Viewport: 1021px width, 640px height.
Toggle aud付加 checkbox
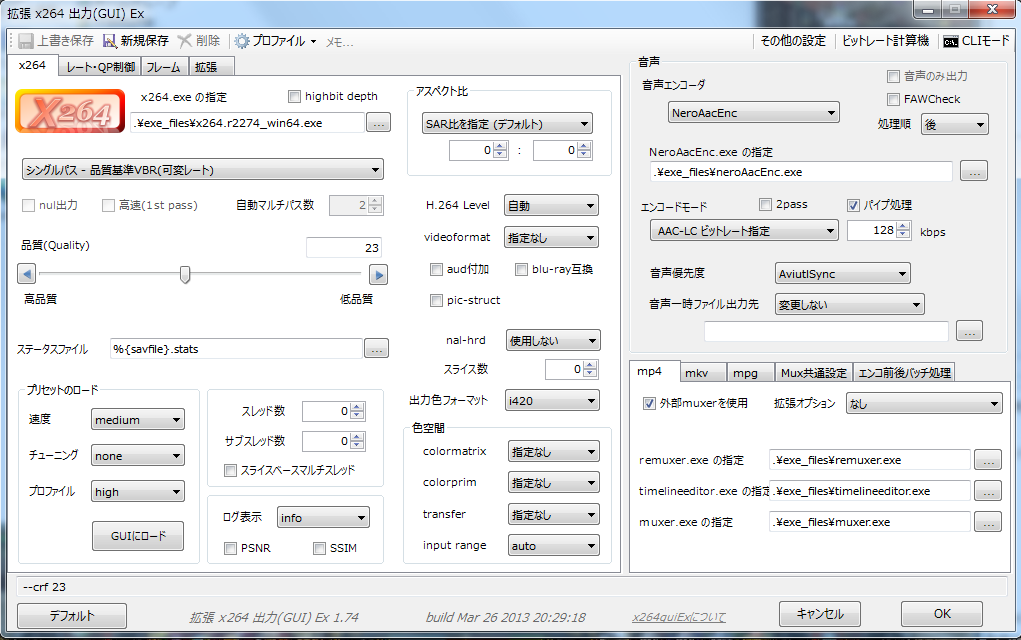[x=436, y=270]
